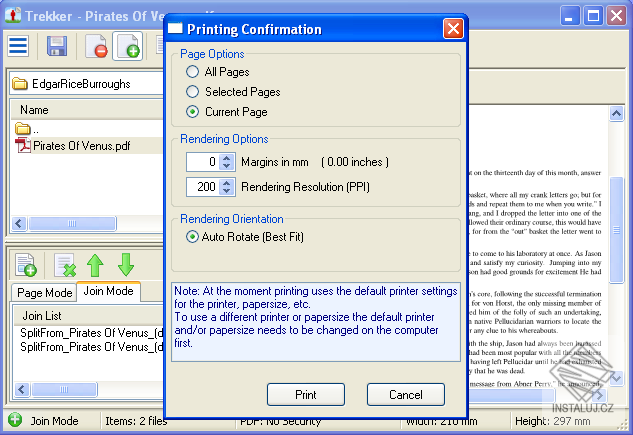Click preview vertical scrollbar thumb
633x435 pixels.
coord(616,230)
